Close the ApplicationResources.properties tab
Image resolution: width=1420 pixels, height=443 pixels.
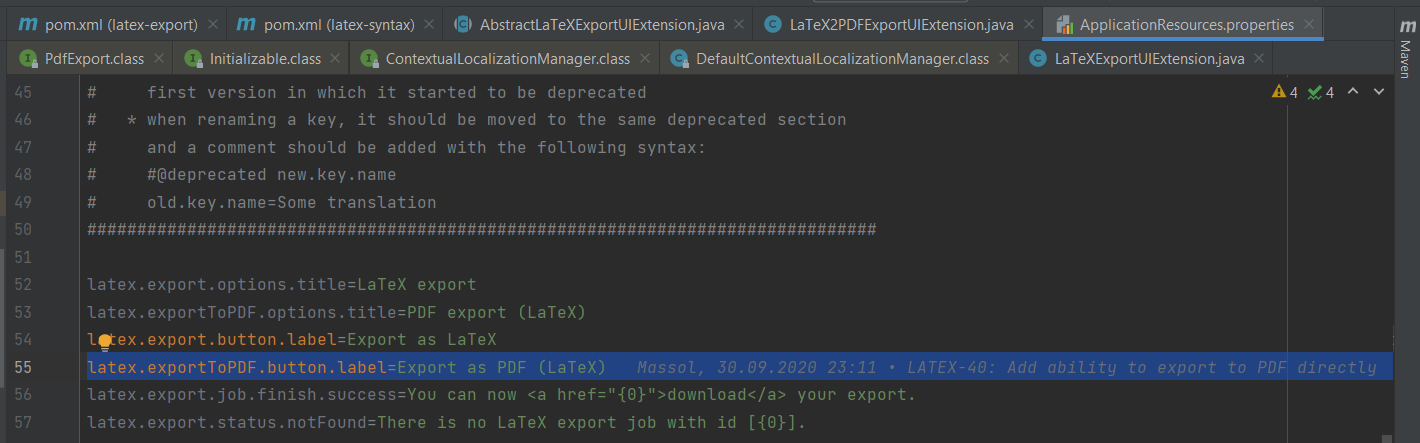coord(1308,24)
